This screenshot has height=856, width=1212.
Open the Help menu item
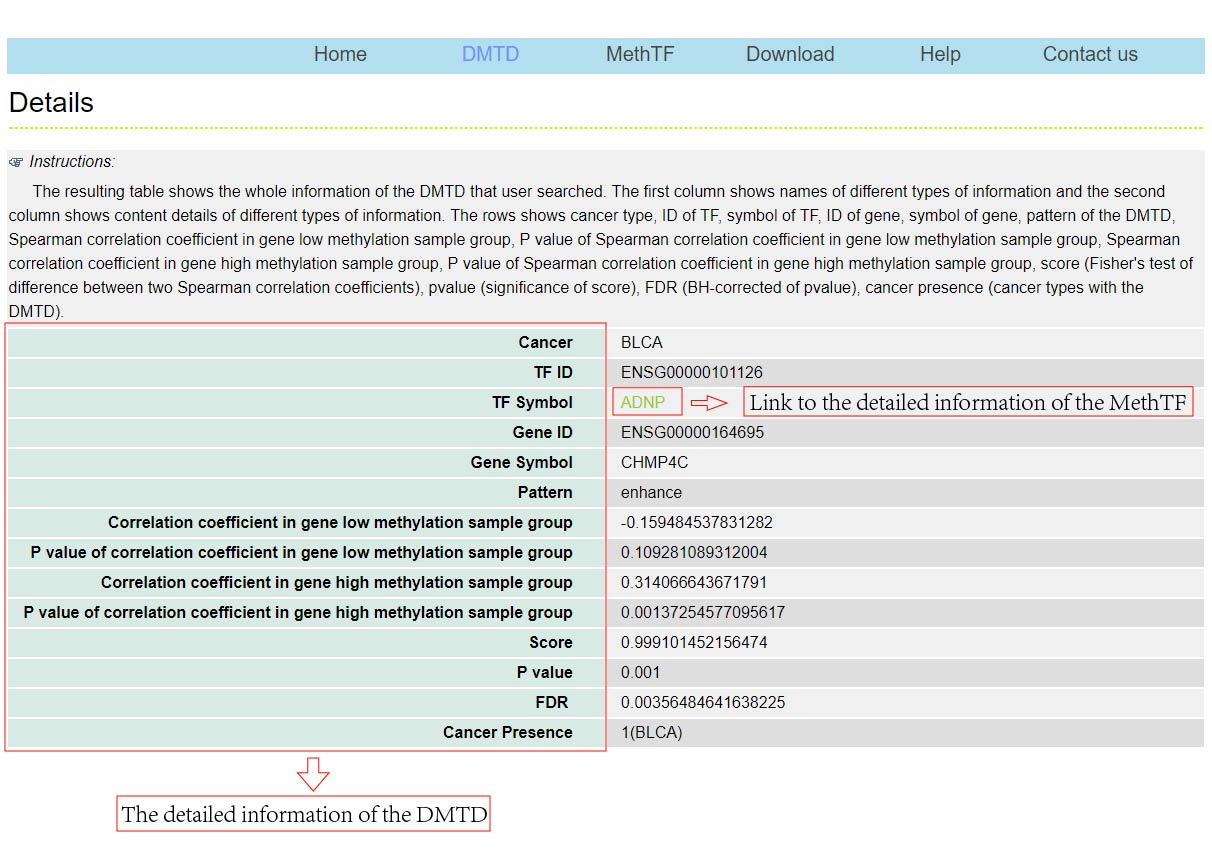click(x=940, y=55)
